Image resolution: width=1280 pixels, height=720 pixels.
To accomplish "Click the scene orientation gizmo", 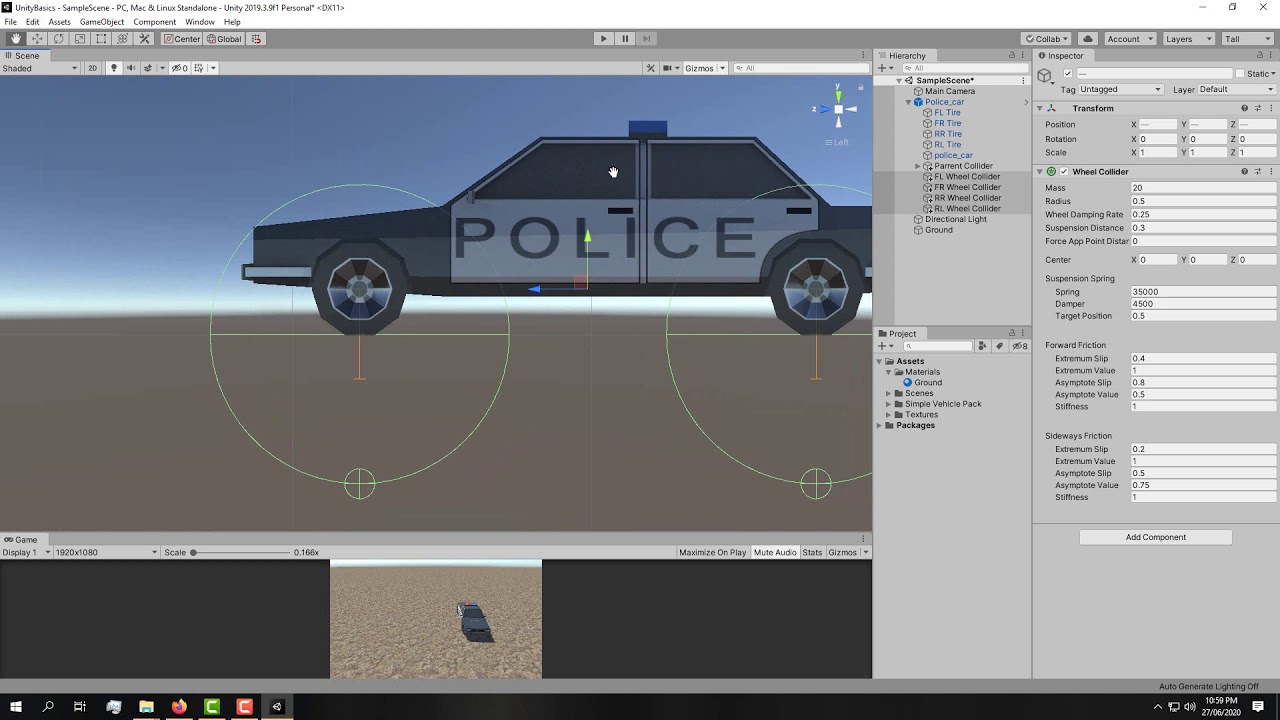I will pos(838,108).
